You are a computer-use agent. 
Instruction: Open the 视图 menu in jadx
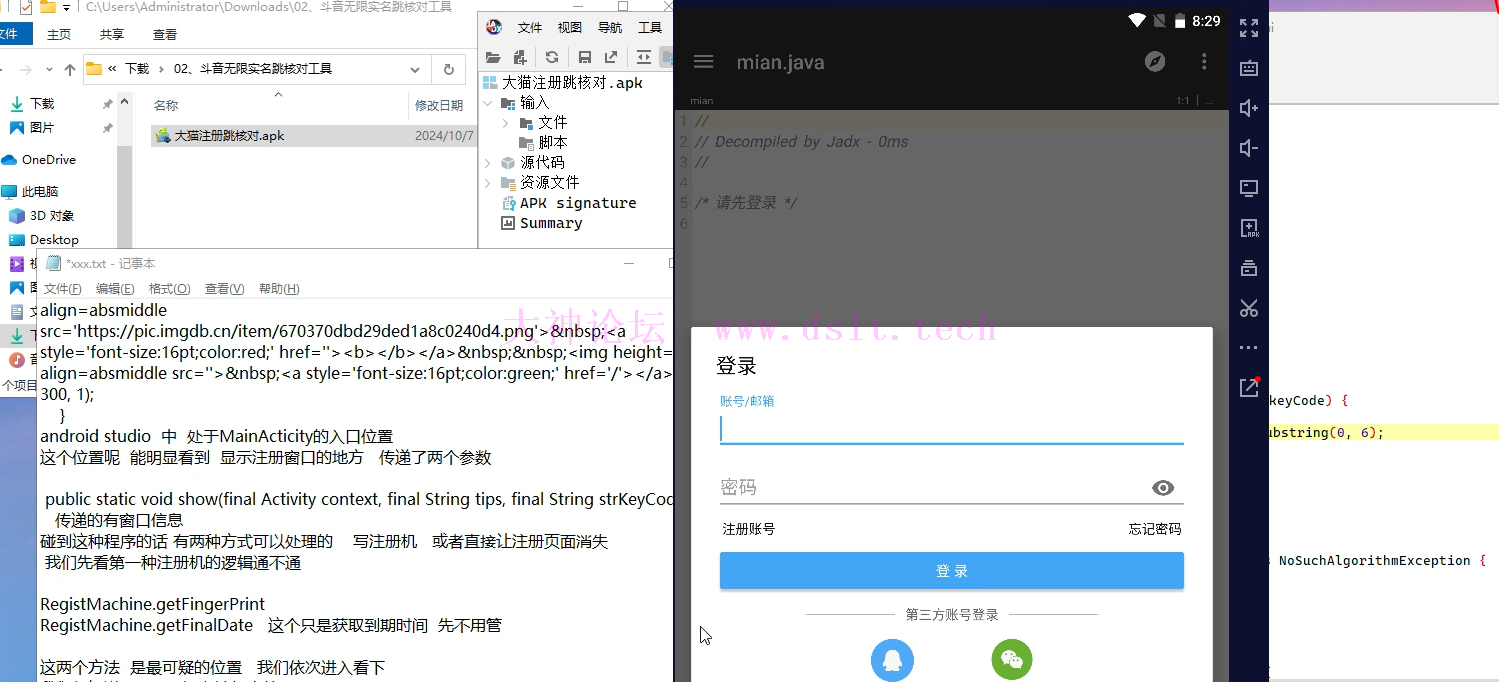569,28
